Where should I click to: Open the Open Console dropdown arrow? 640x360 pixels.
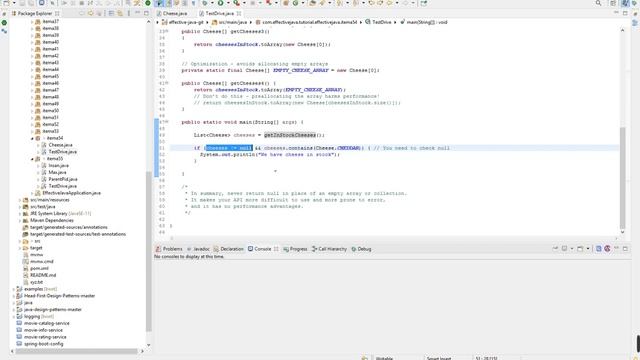(588, 249)
